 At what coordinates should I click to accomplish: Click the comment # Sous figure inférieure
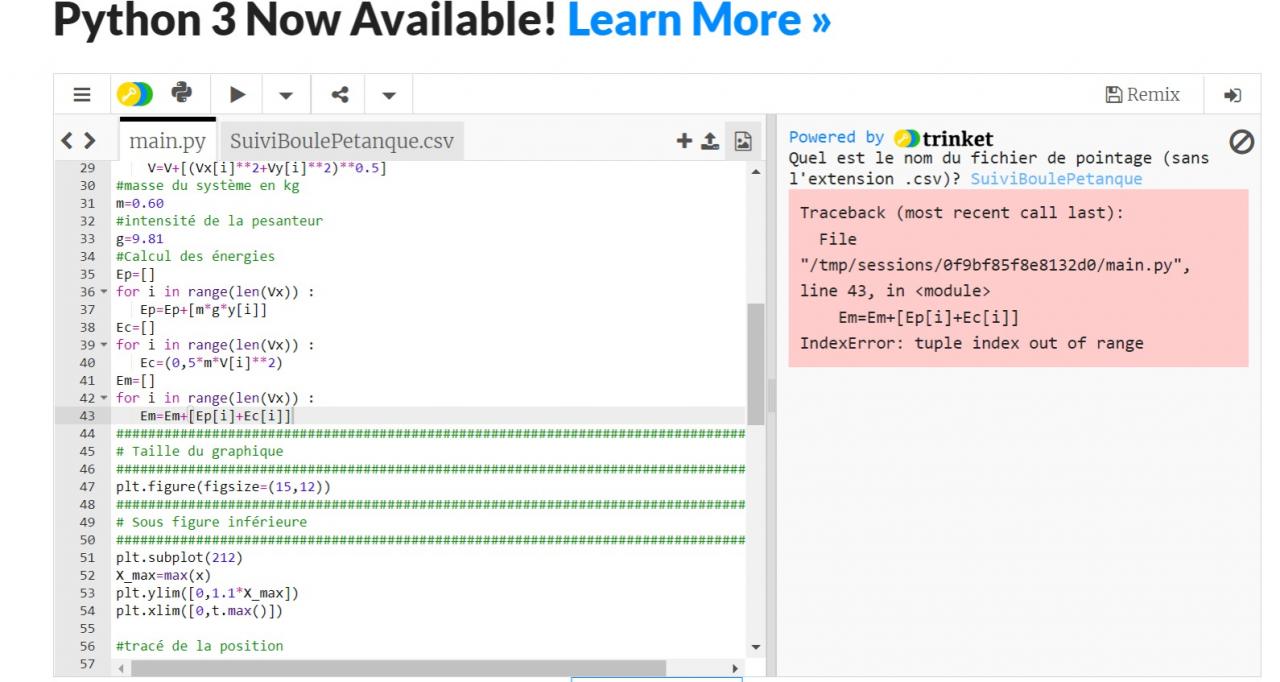pyautogui.click(x=211, y=522)
